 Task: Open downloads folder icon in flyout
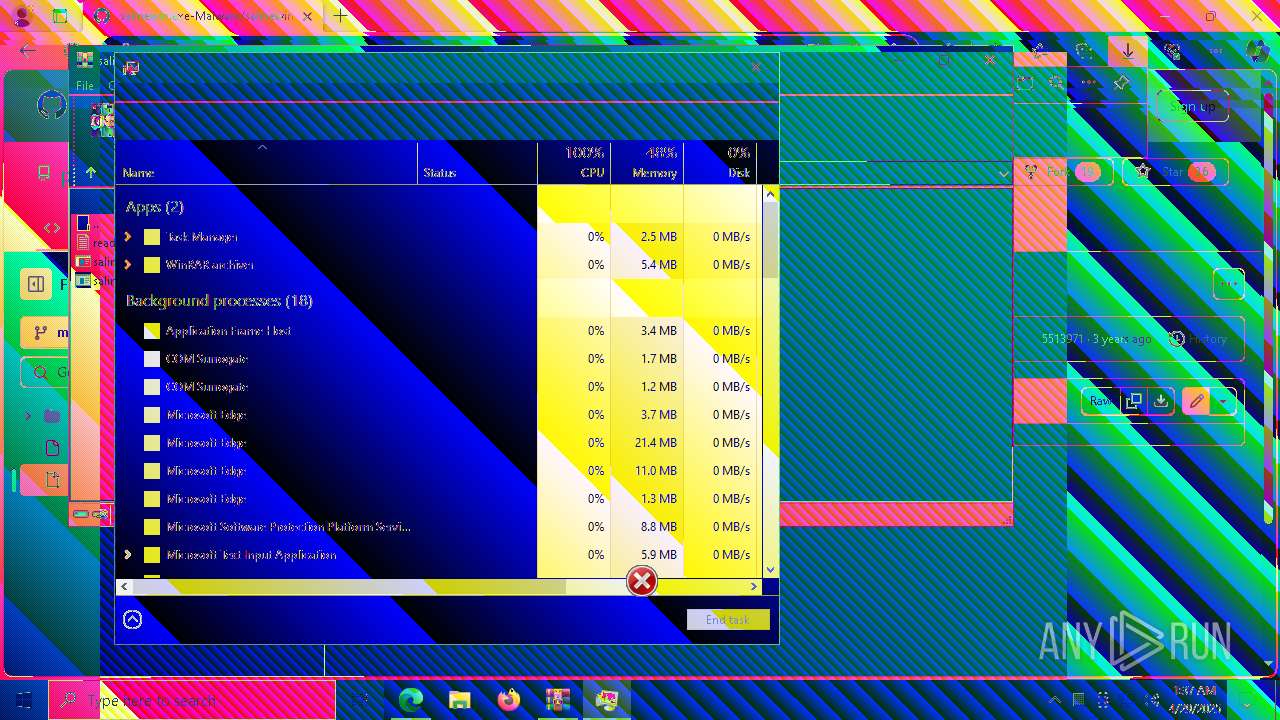click(1024, 83)
